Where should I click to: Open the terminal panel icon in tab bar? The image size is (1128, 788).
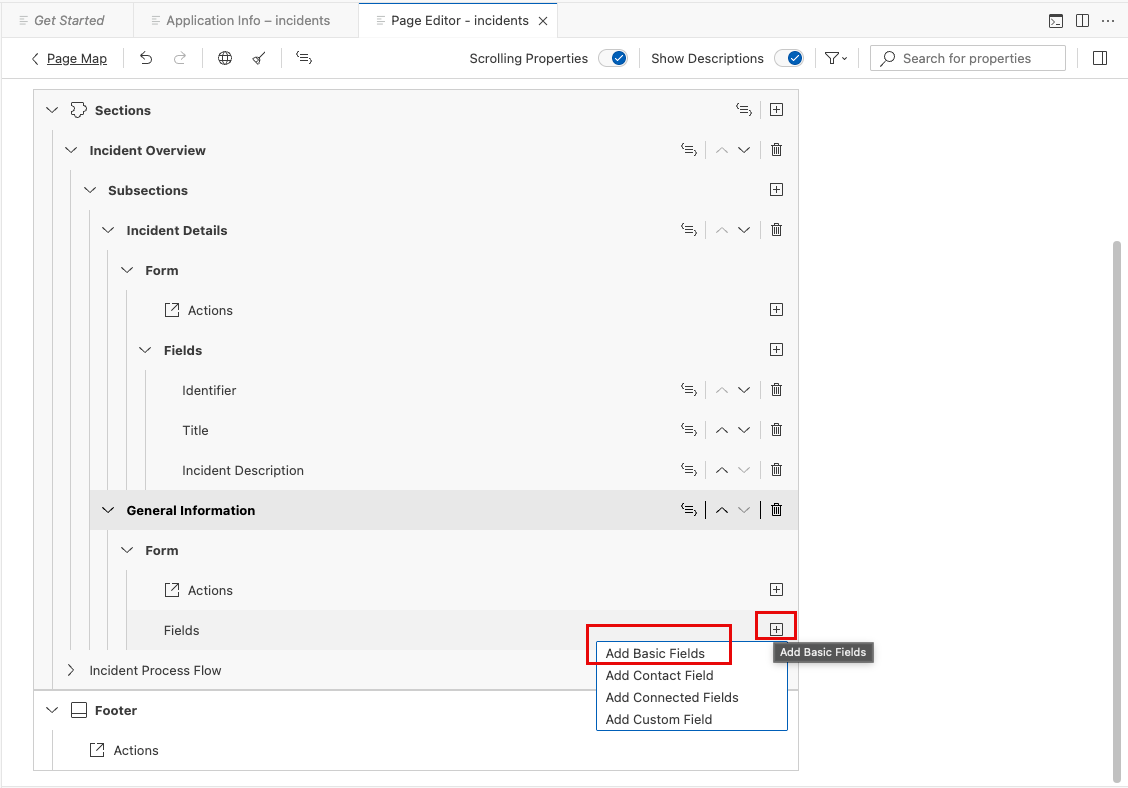click(x=1055, y=21)
